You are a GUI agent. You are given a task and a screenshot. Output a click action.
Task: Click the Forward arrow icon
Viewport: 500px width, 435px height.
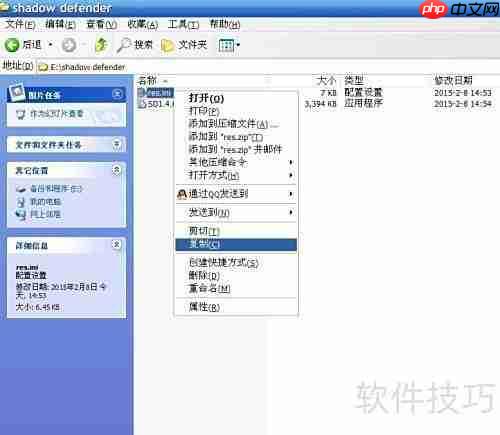[69, 45]
